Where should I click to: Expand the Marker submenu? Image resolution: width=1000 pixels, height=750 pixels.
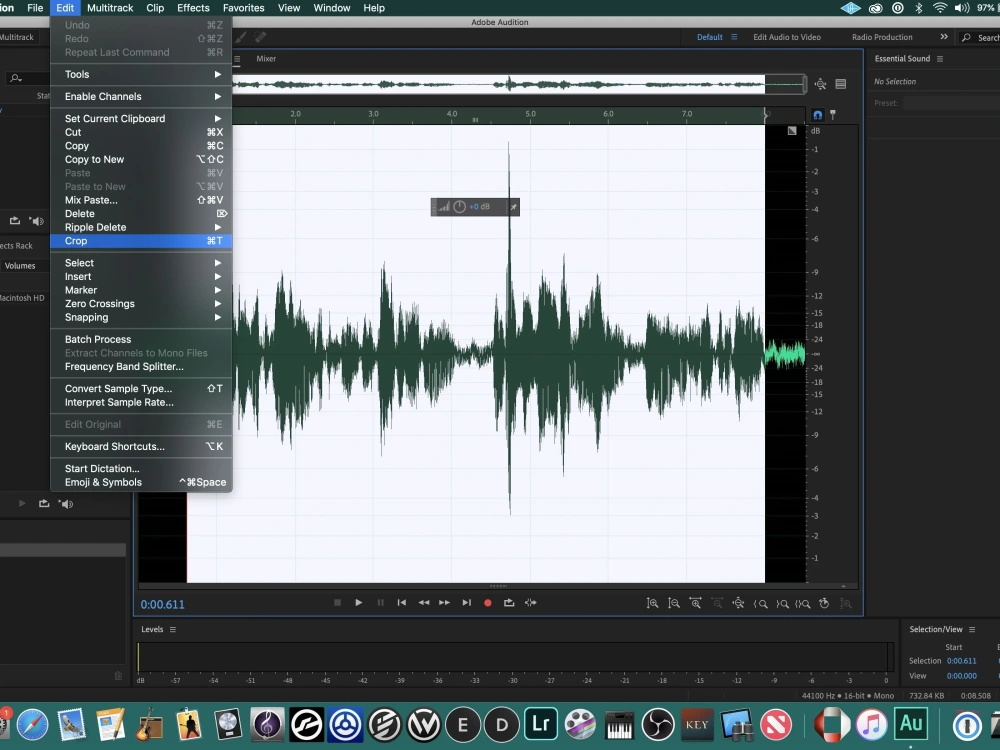pyautogui.click(x=141, y=290)
